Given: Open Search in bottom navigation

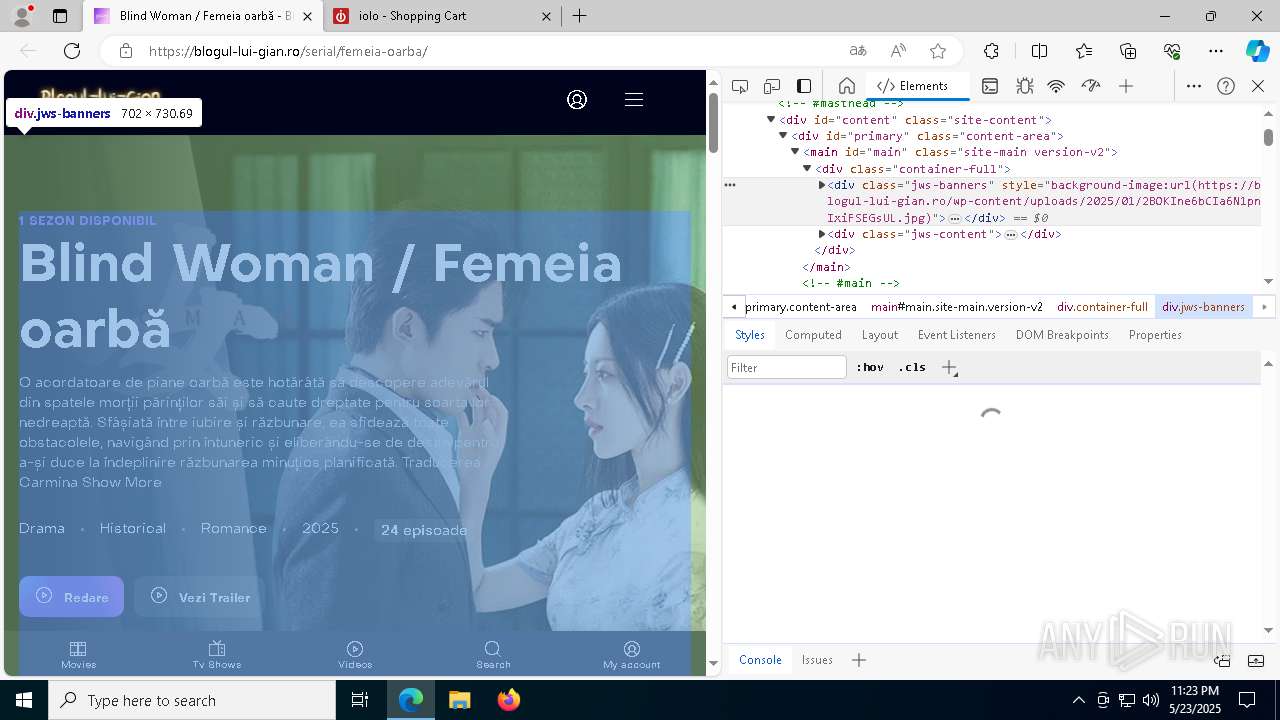Looking at the screenshot, I should click(x=493, y=655).
